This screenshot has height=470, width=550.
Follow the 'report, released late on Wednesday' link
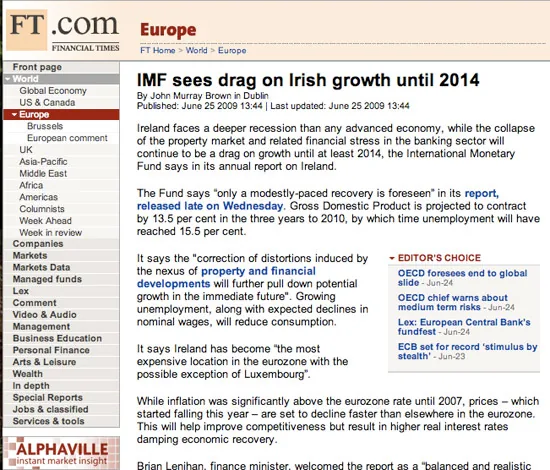tap(210, 206)
